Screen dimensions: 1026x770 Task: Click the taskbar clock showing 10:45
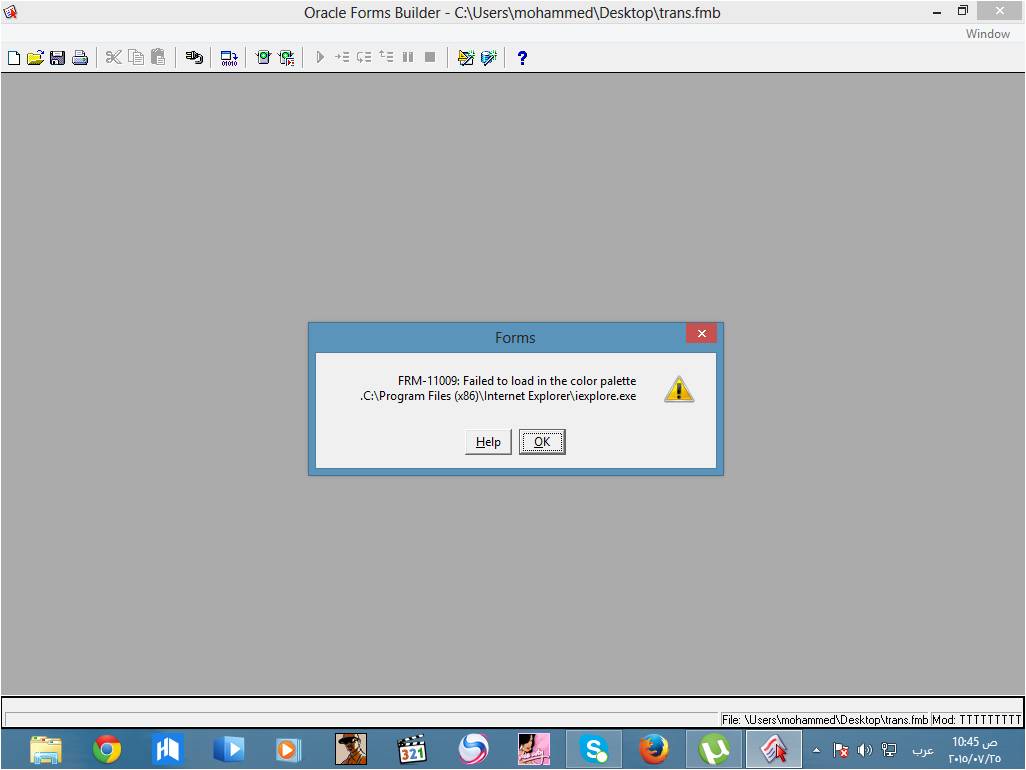click(973, 749)
